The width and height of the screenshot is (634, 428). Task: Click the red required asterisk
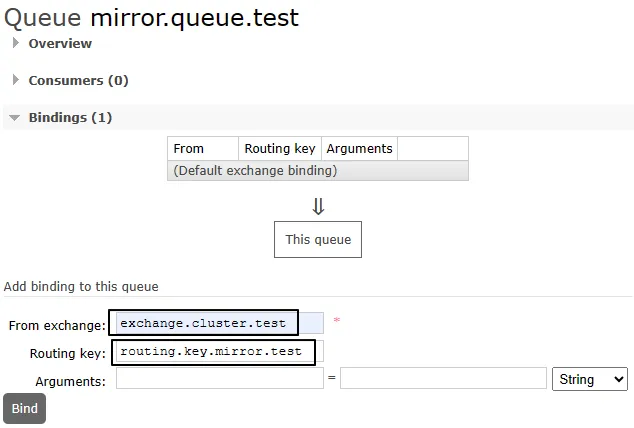tap(337, 321)
